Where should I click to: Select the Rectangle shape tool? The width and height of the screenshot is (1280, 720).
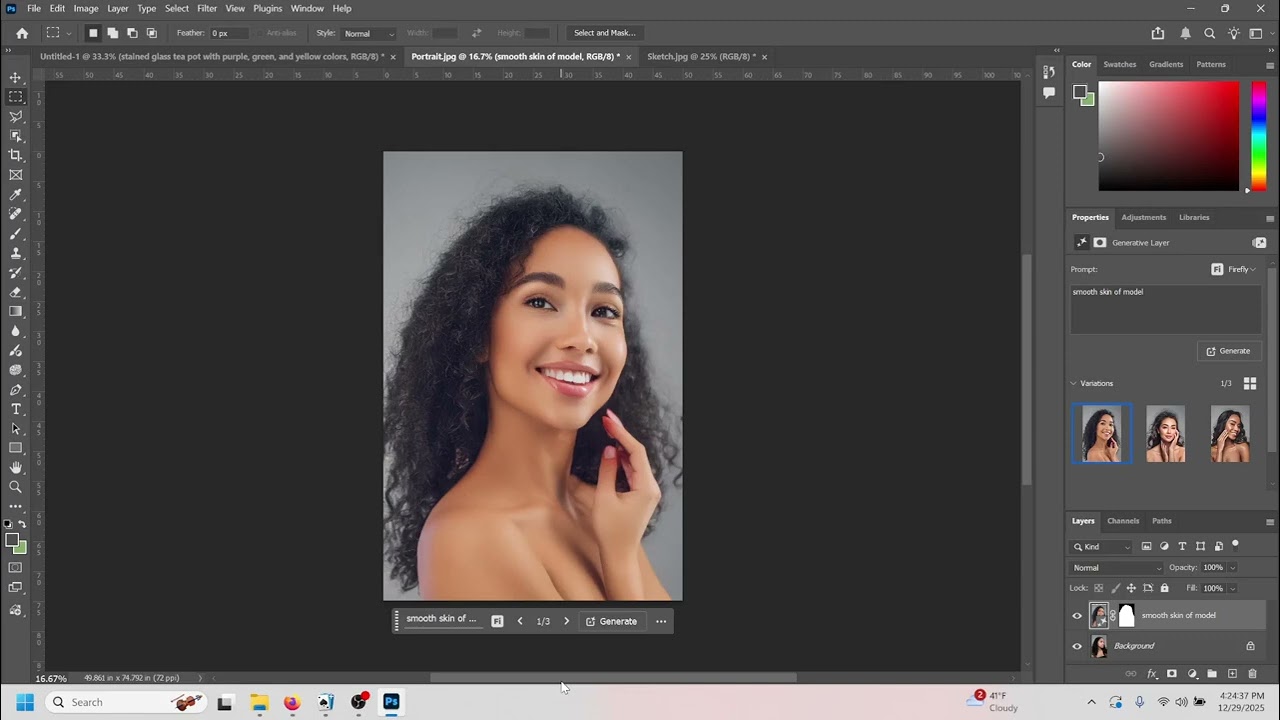(x=15, y=448)
